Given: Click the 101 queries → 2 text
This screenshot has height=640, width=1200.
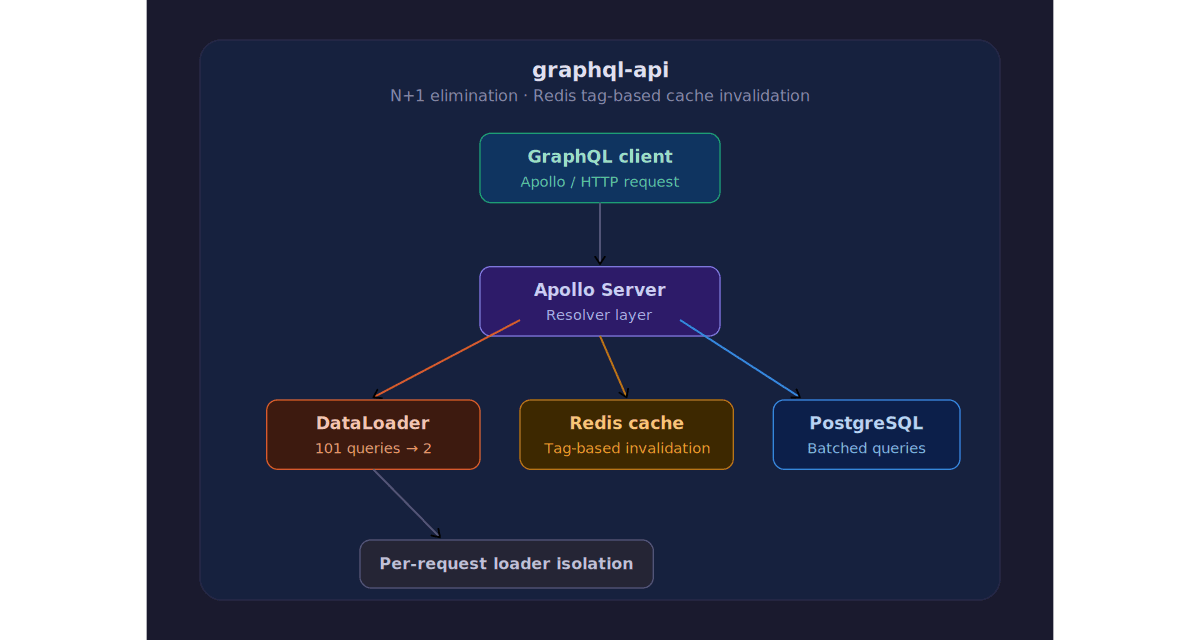Looking at the screenshot, I should [x=373, y=448].
